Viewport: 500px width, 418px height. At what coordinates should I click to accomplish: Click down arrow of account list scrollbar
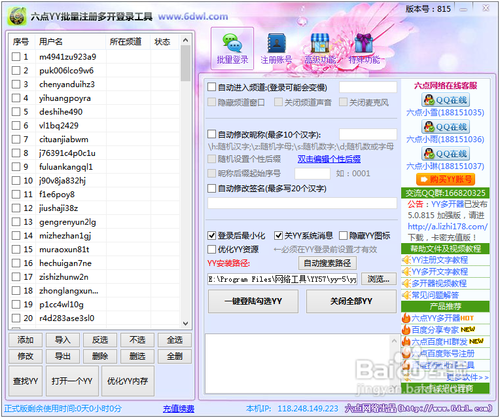pos(186,323)
